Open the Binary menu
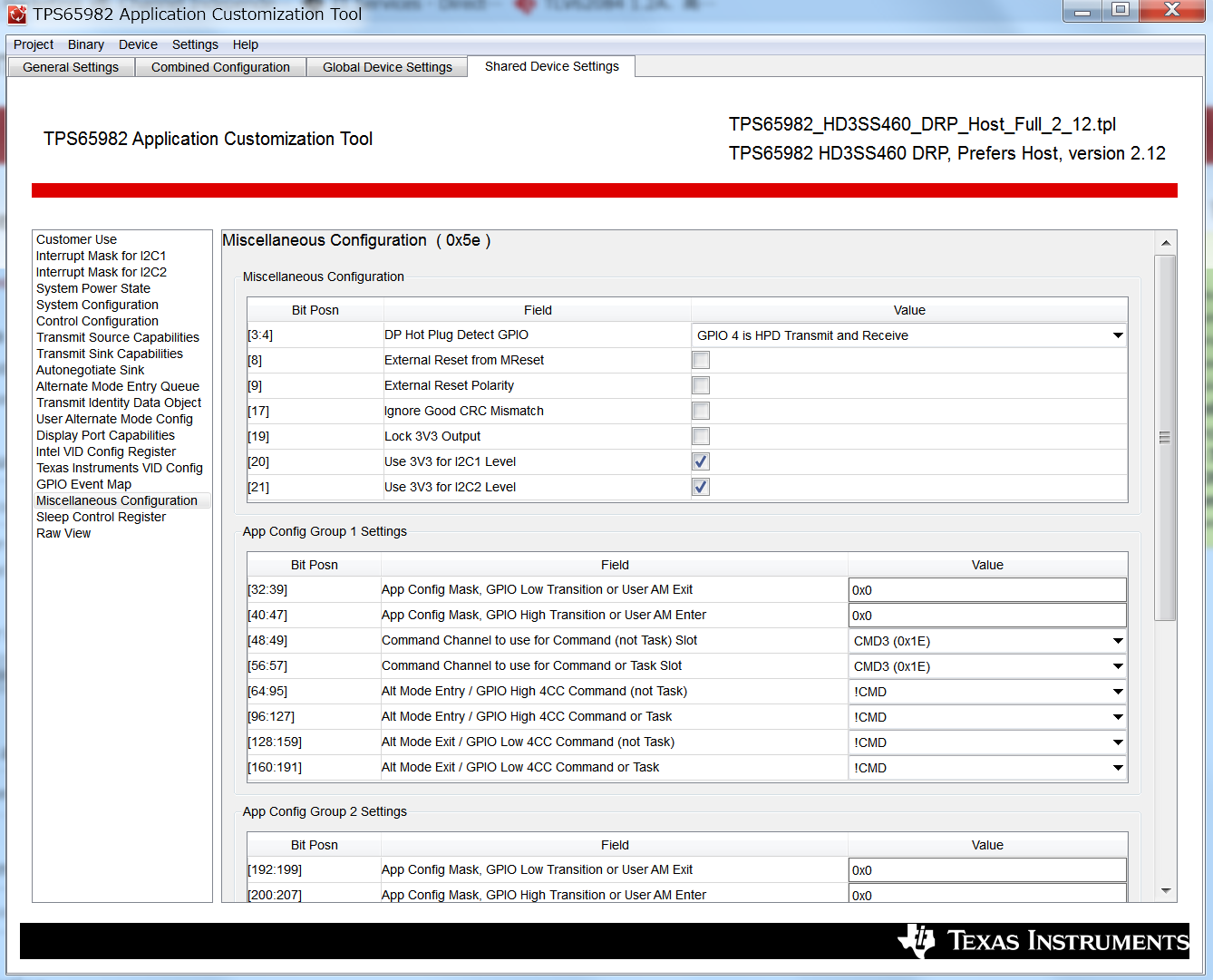 click(x=86, y=44)
